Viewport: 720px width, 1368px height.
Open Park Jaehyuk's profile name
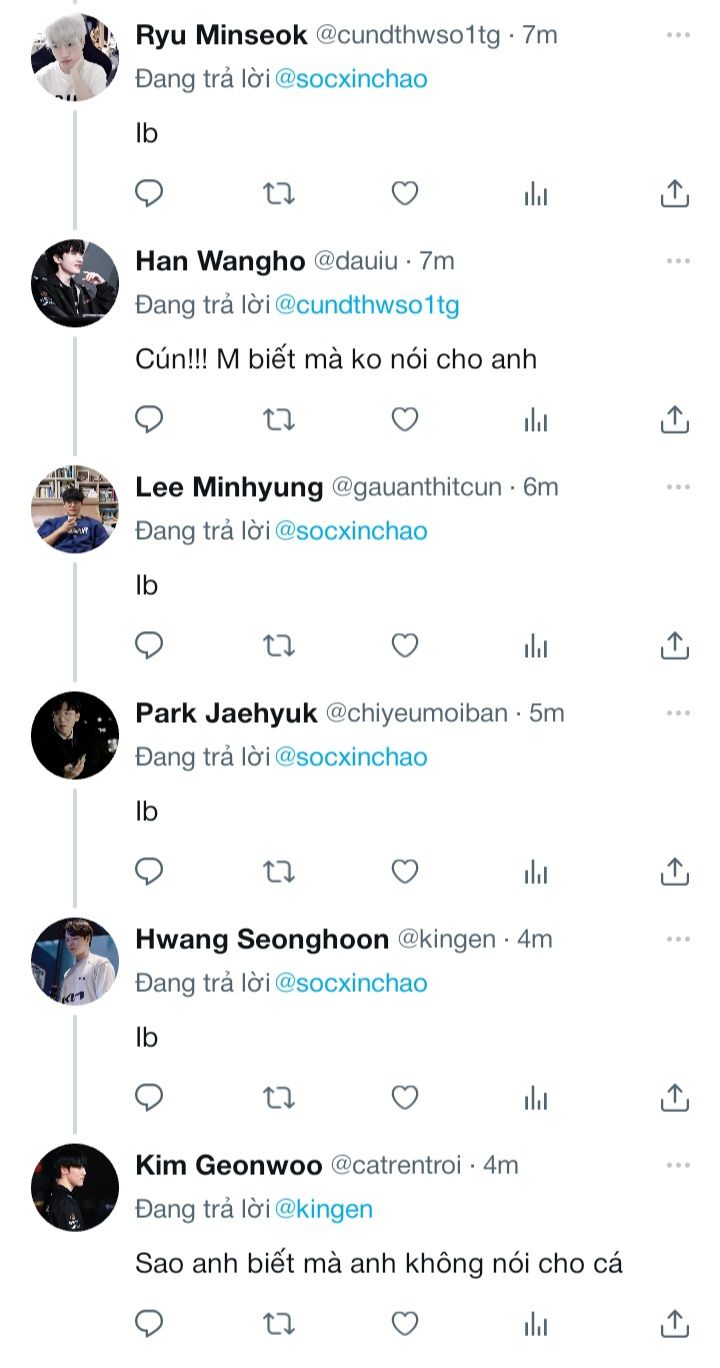226,713
